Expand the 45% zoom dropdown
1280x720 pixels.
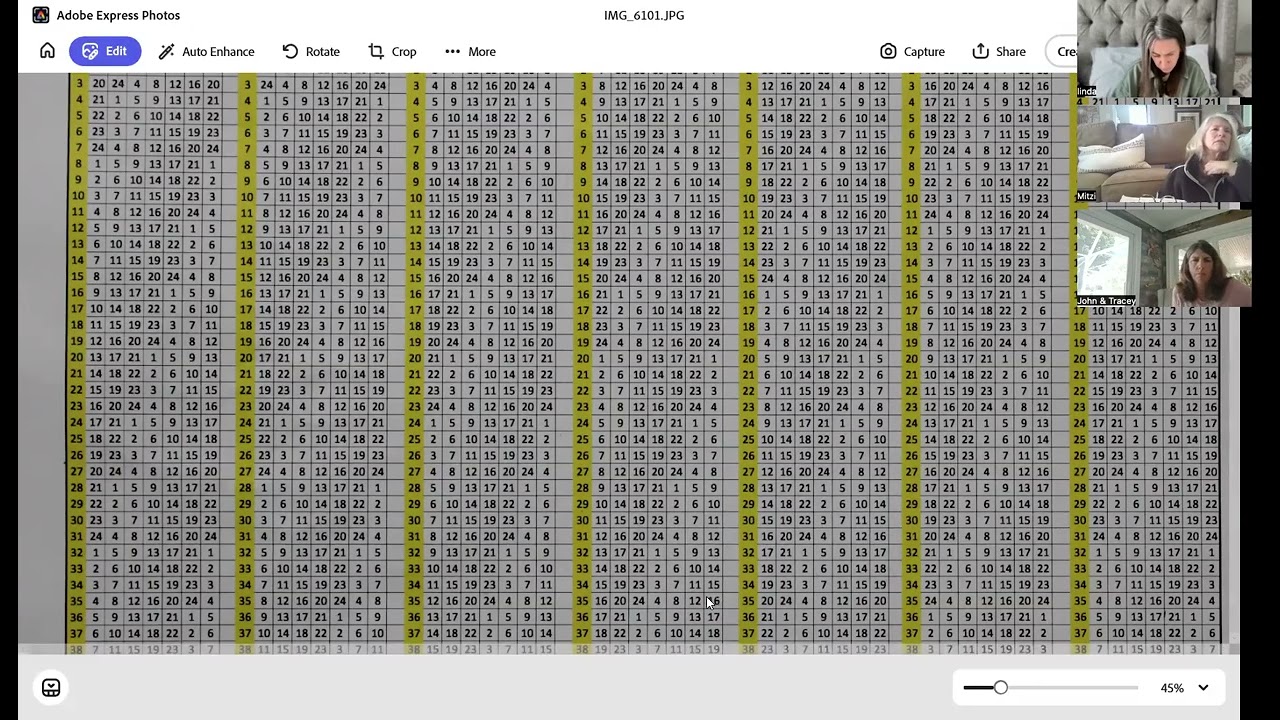pos(1203,688)
